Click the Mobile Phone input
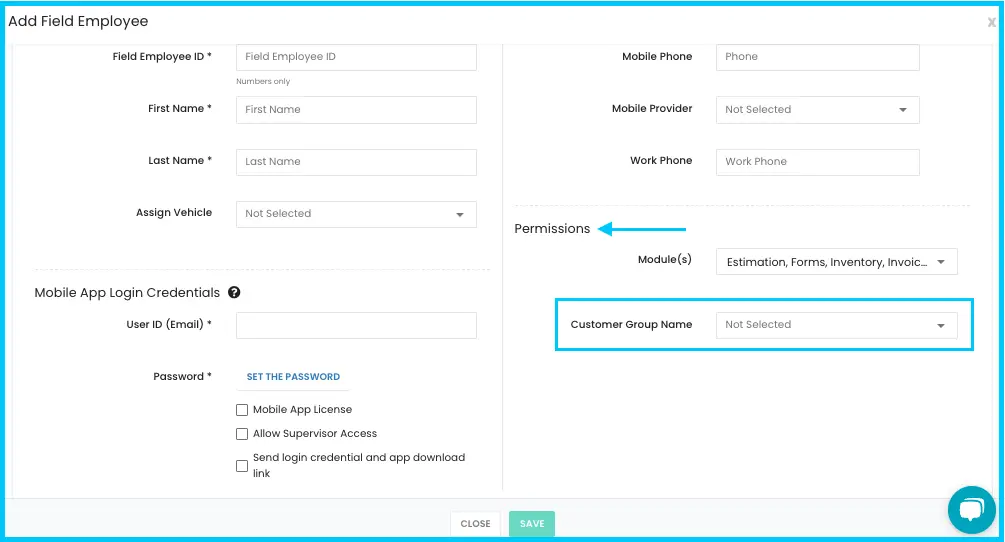Screen dimensions: 1005x542 click(818, 57)
